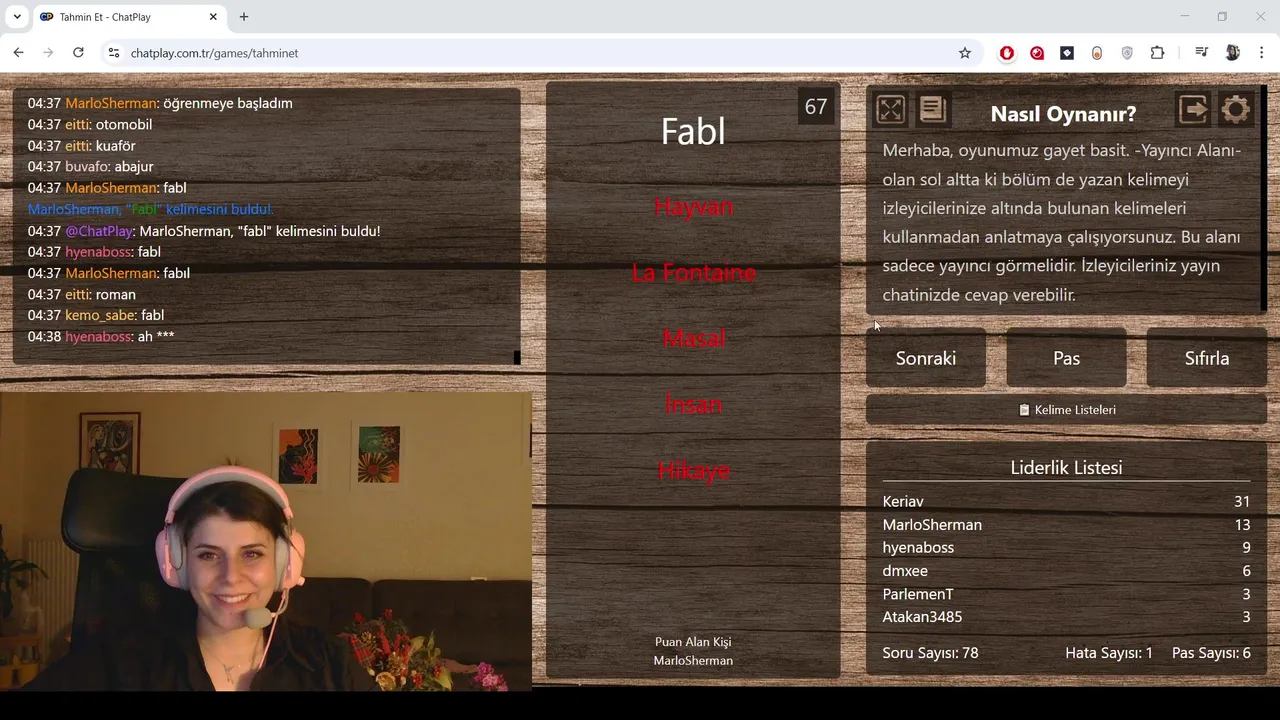Click Hata Sayısı: 1 stat

click(1109, 653)
